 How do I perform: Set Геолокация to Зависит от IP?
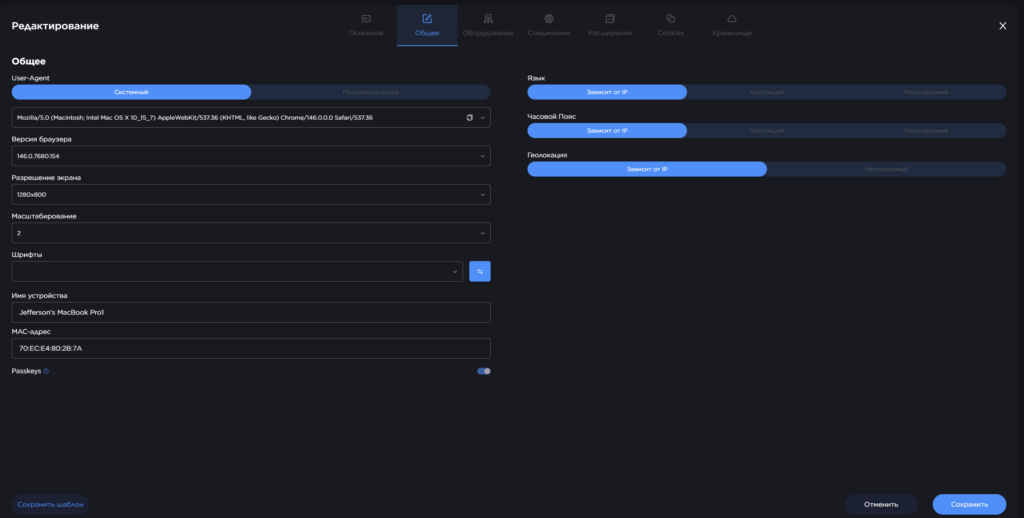click(x=647, y=169)
